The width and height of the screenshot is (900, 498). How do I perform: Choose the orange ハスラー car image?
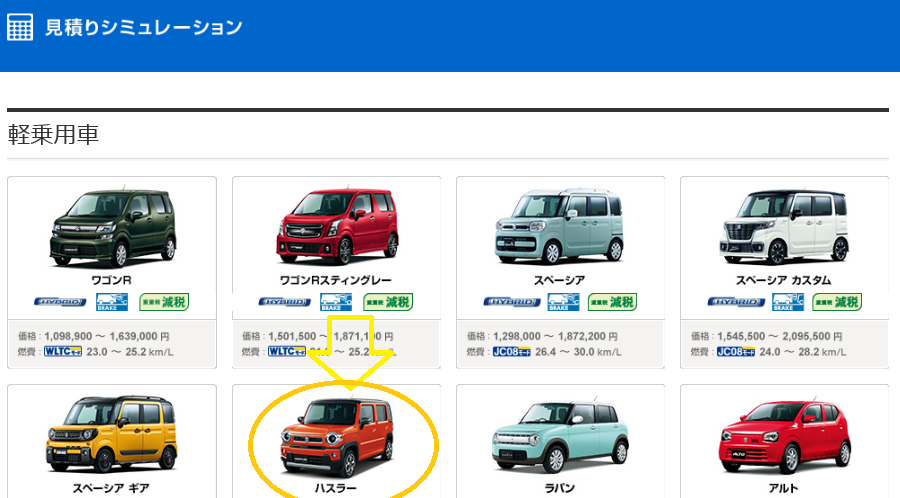click(x=338, y=437)
